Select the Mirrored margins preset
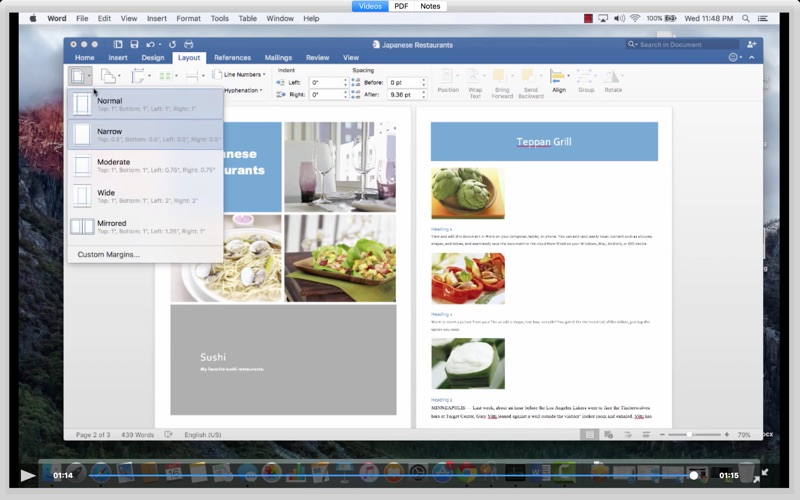The height and width of the screenshot is (500, 800). click(145, 227)
